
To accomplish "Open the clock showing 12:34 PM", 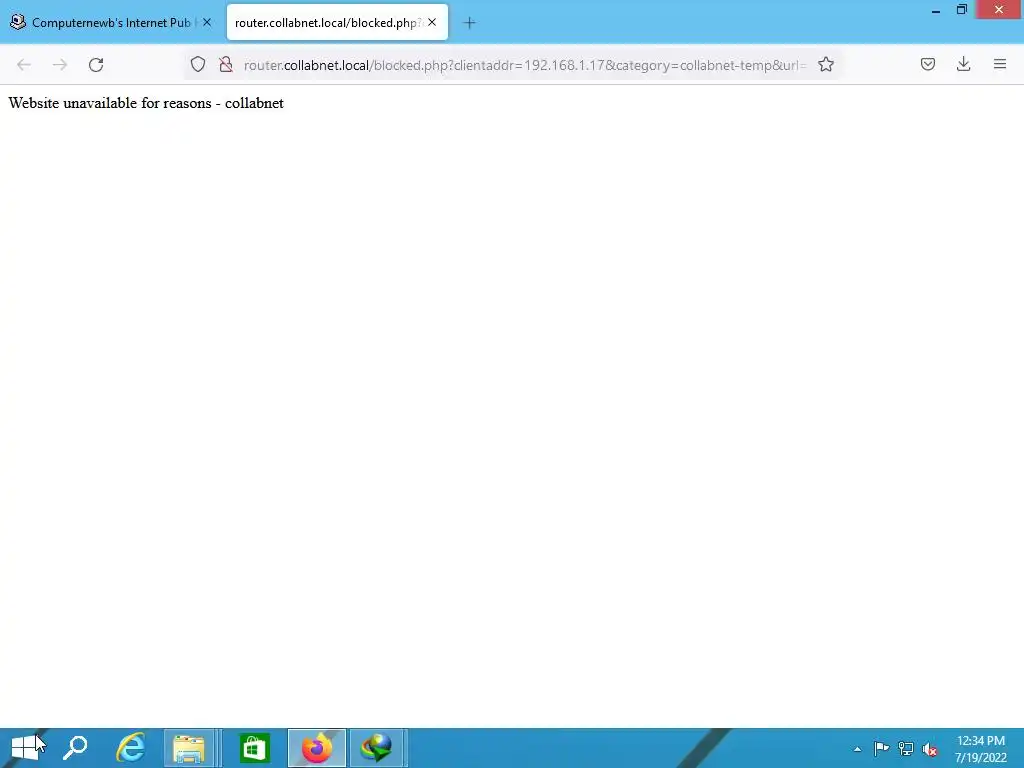I will pos(980,749).
